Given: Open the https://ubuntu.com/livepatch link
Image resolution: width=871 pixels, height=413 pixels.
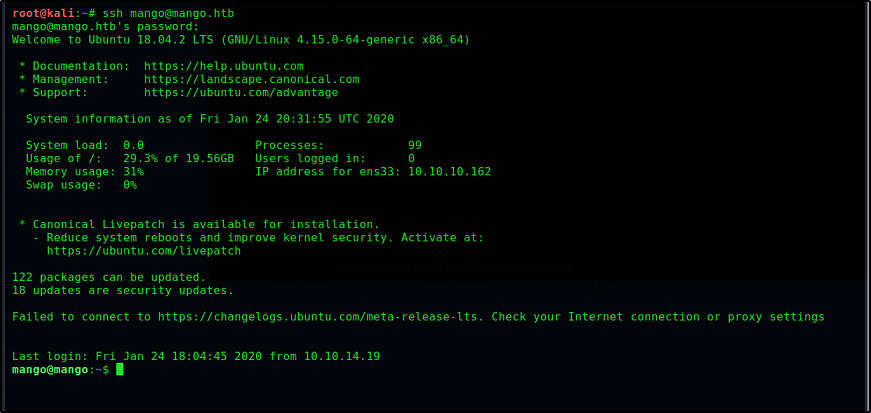Looking at the screenshot, I should click(144, 251).
